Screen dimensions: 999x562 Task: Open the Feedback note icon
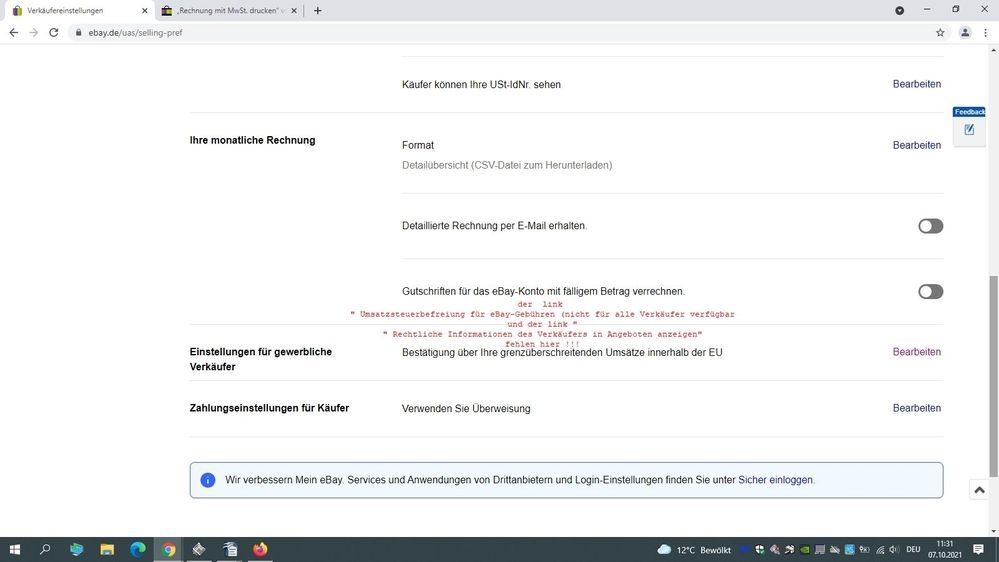(x=969, y=130)
